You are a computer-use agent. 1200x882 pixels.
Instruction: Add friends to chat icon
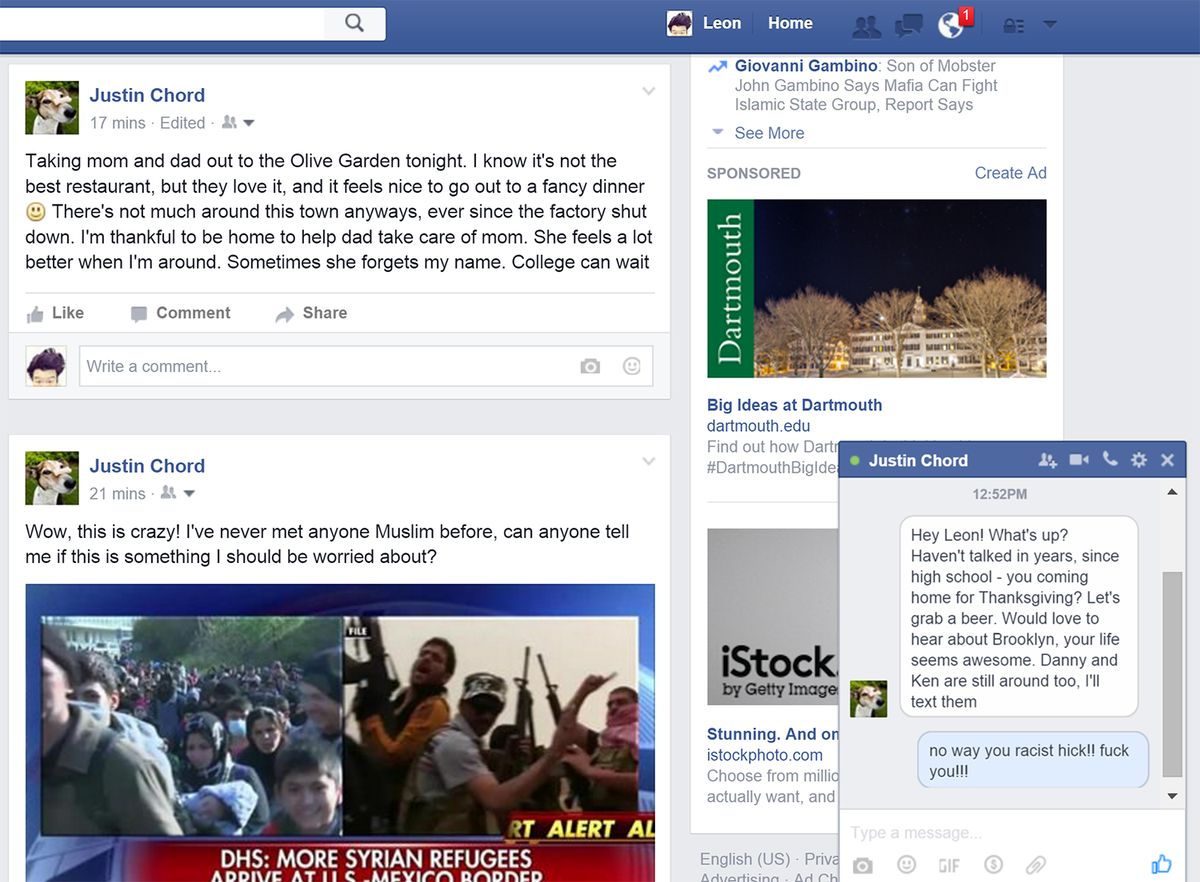[x=1047, y=460]
